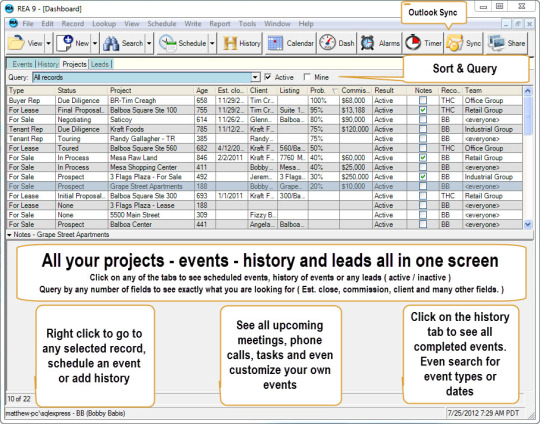Check Notes box for Grape Street Apartments
The height and width of the screenshot is (424, 540).
click(423, 186)
